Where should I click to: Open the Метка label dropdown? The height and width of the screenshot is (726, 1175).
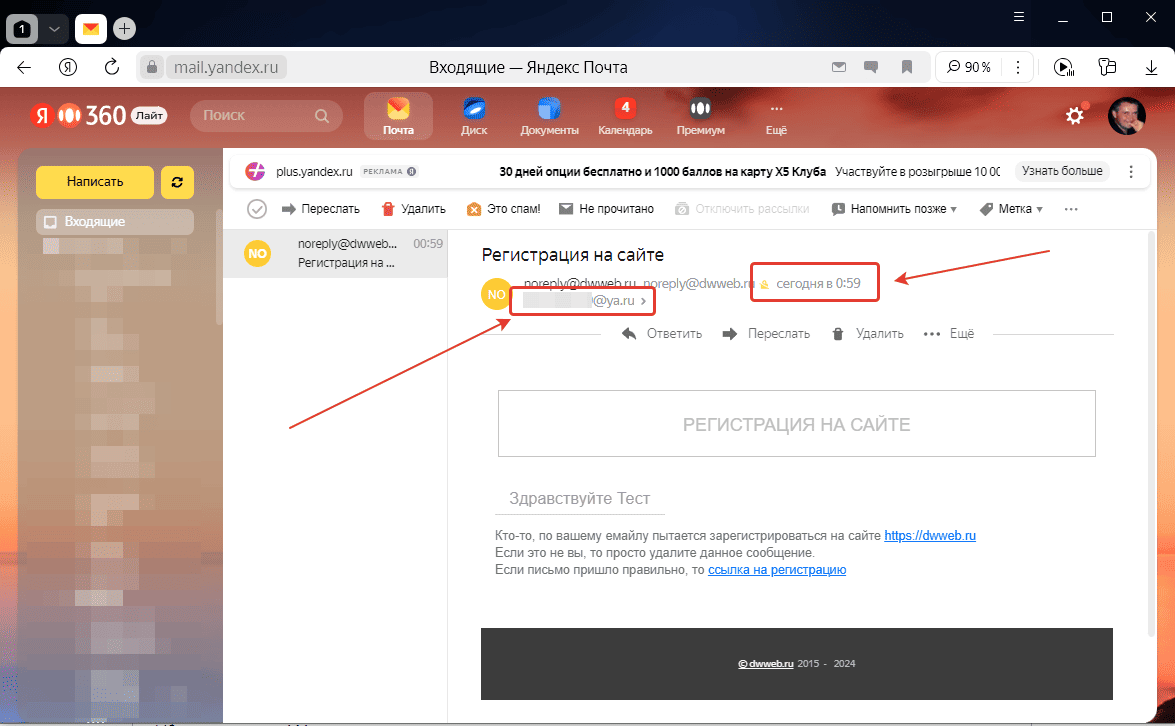[x=1012, y=209]
